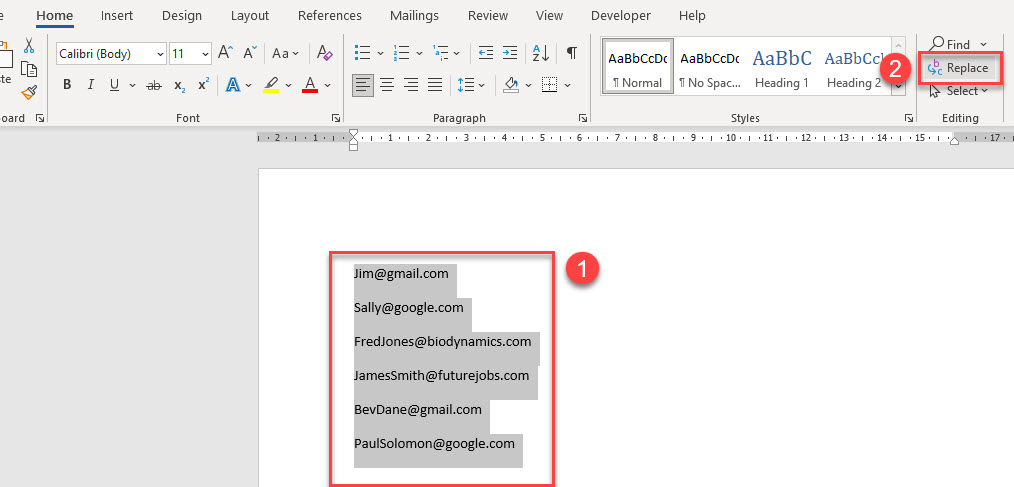The image size is (1014, 487).
Task: Open the Insert ribbon tab
Action: coord(117,16)
